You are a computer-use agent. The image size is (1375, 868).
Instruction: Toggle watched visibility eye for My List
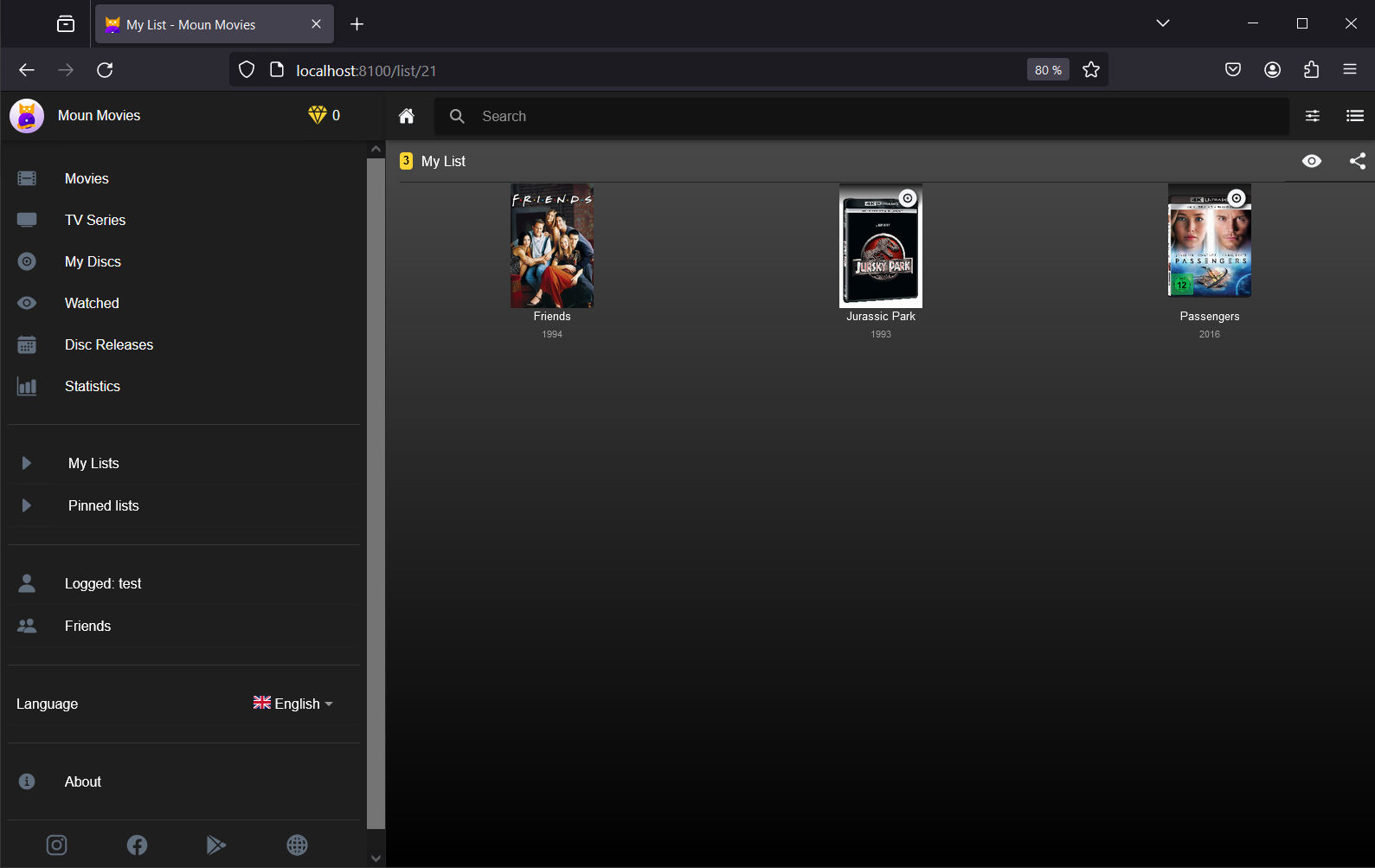click(x=1311, y=161)
